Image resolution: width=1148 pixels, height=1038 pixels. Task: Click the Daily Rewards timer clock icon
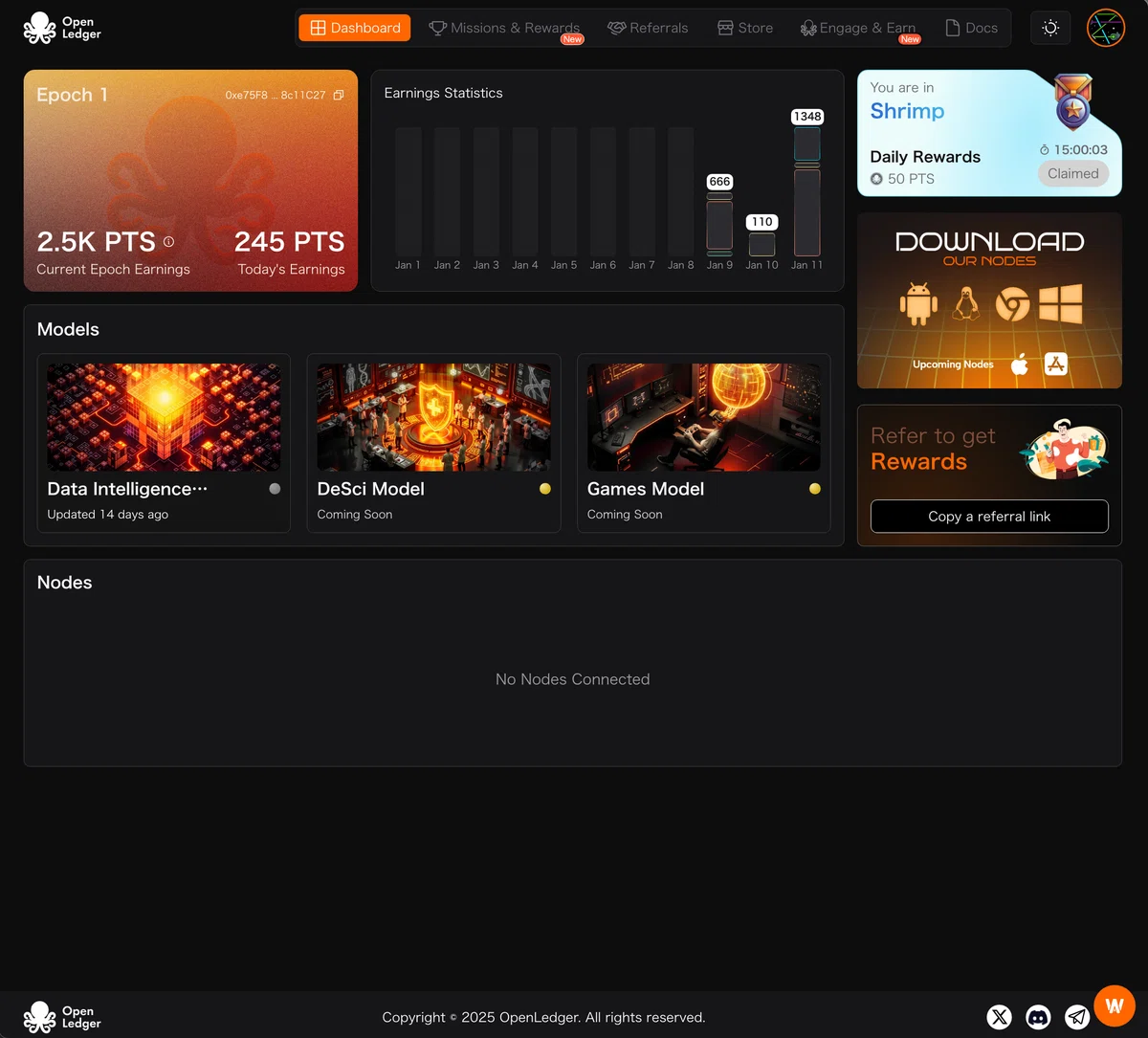point(1045,150)
